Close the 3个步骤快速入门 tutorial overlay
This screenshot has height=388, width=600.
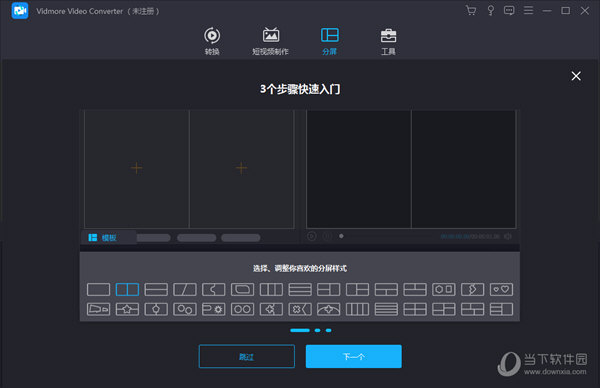576,76
